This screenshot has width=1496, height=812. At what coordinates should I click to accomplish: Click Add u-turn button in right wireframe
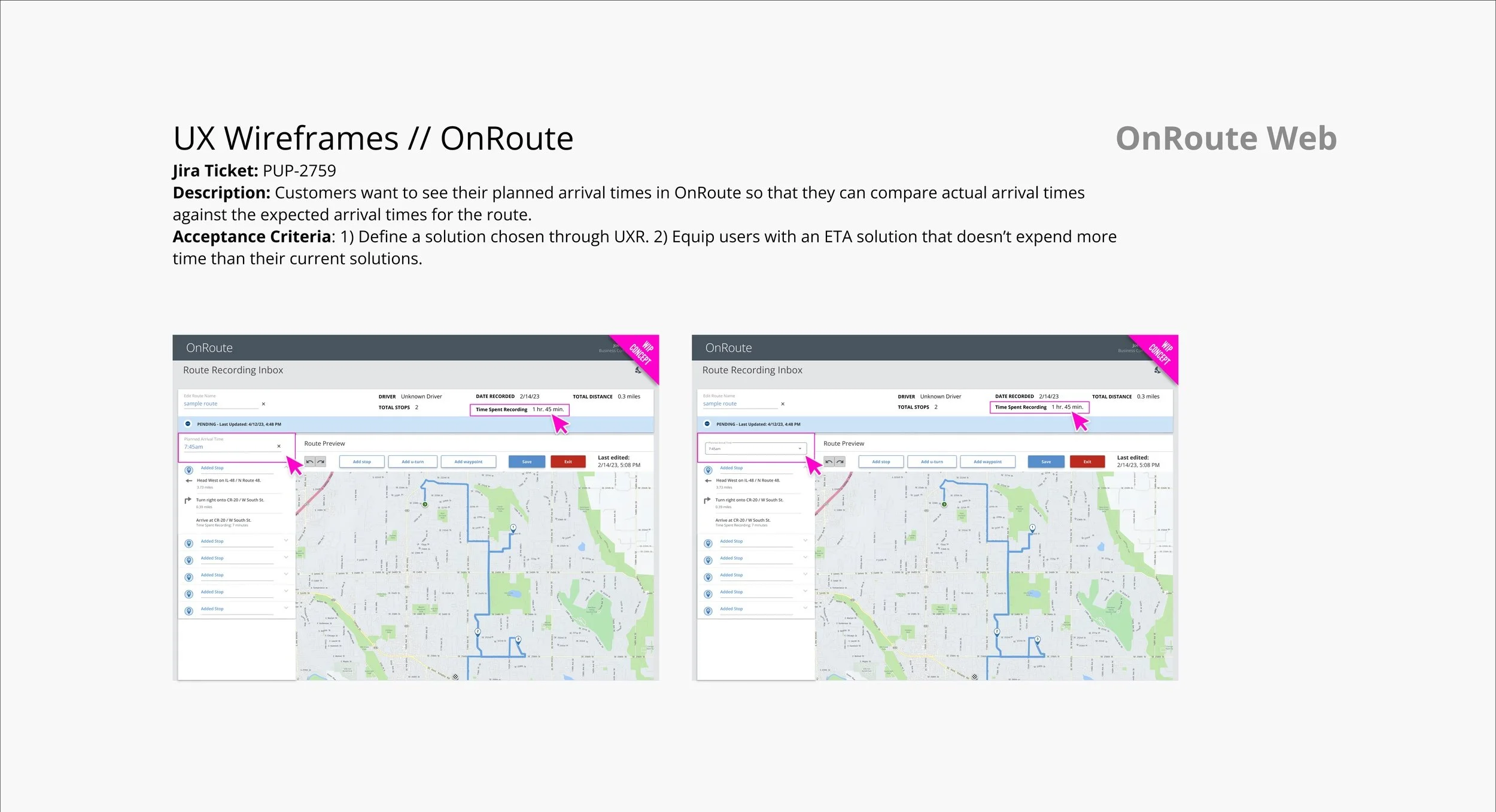point(932,462)
